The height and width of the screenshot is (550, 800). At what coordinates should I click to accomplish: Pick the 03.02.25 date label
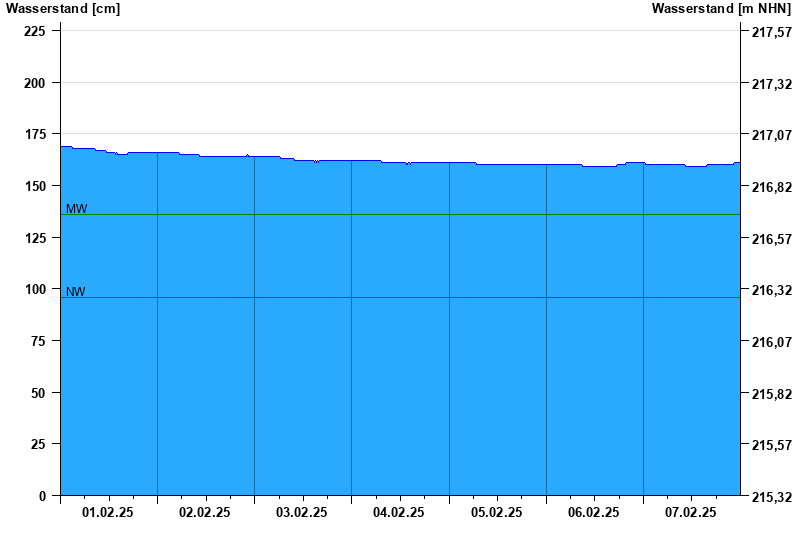(302, 512)
